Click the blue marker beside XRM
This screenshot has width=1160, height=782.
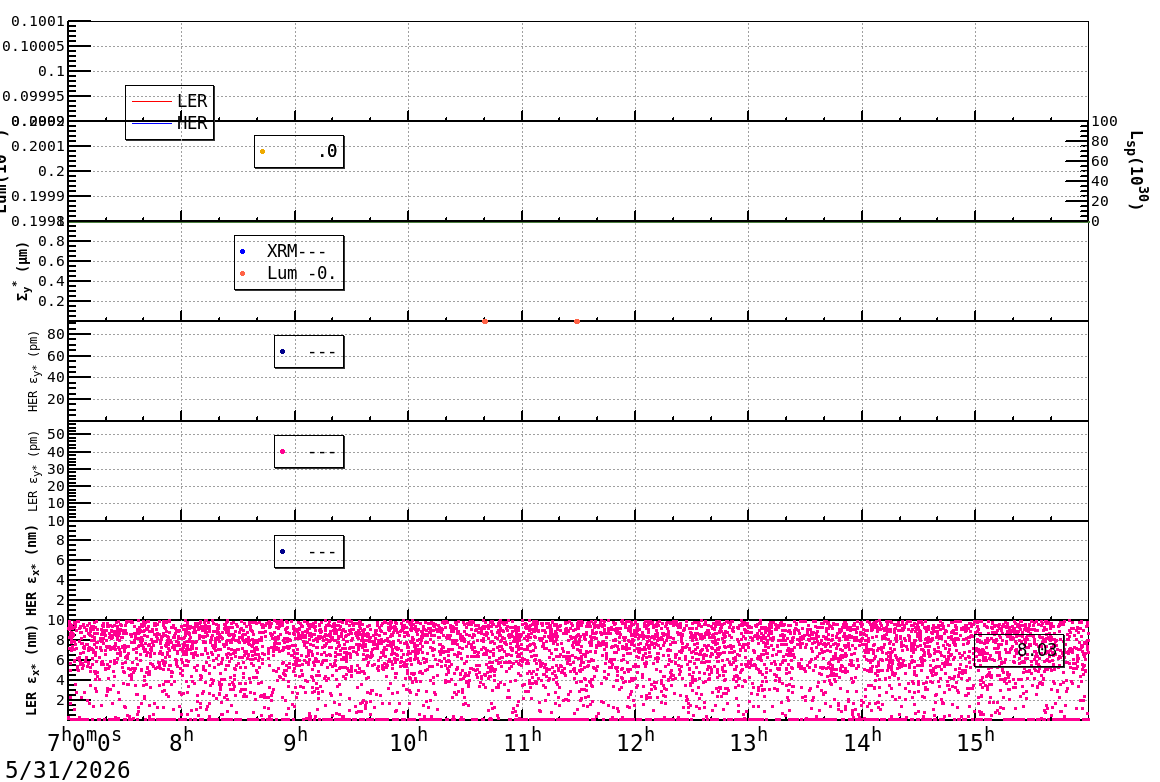[243, 252]
